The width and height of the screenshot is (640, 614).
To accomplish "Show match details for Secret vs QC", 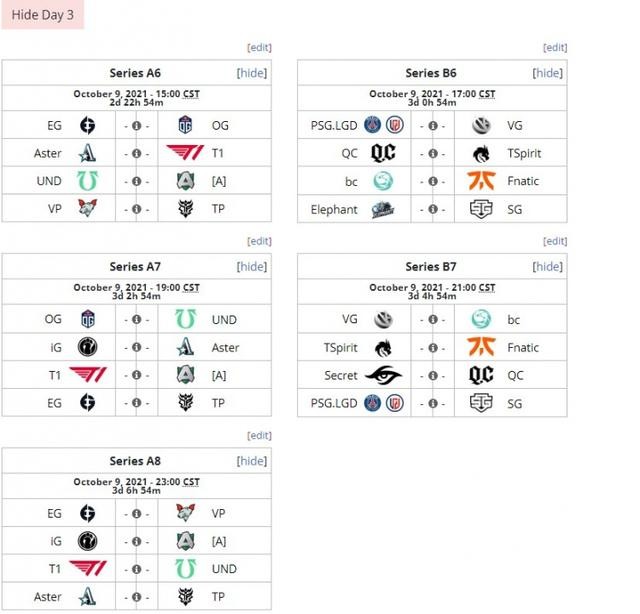I will (432, 376).
